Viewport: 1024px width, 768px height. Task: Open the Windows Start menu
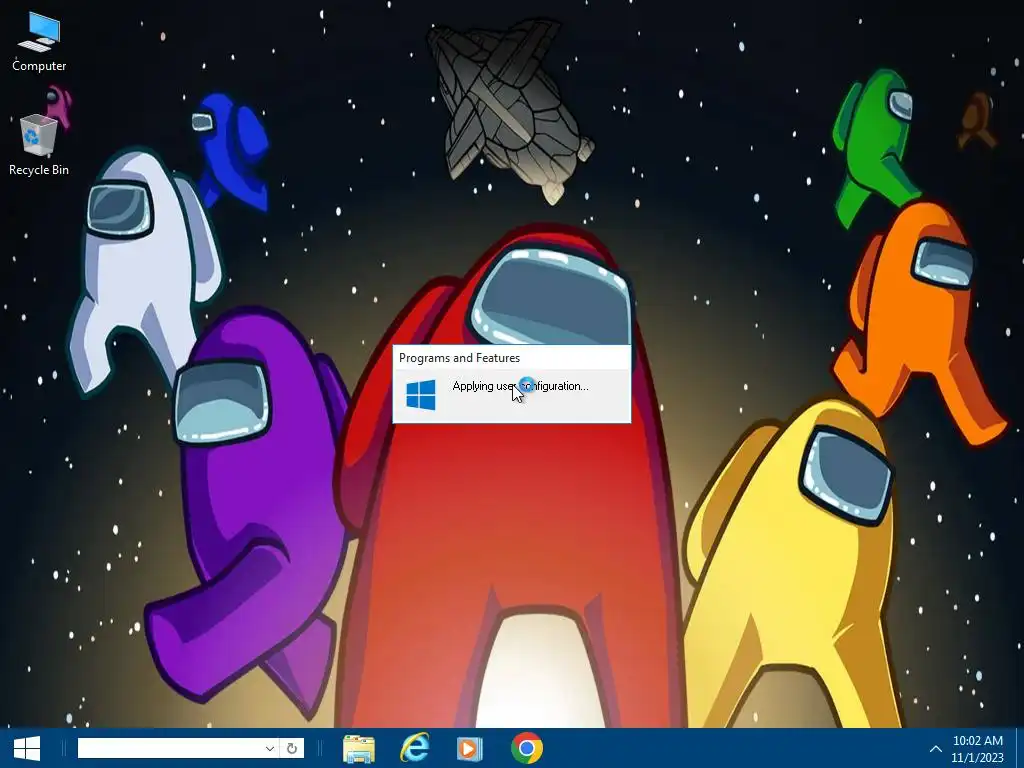coord(27,748)
